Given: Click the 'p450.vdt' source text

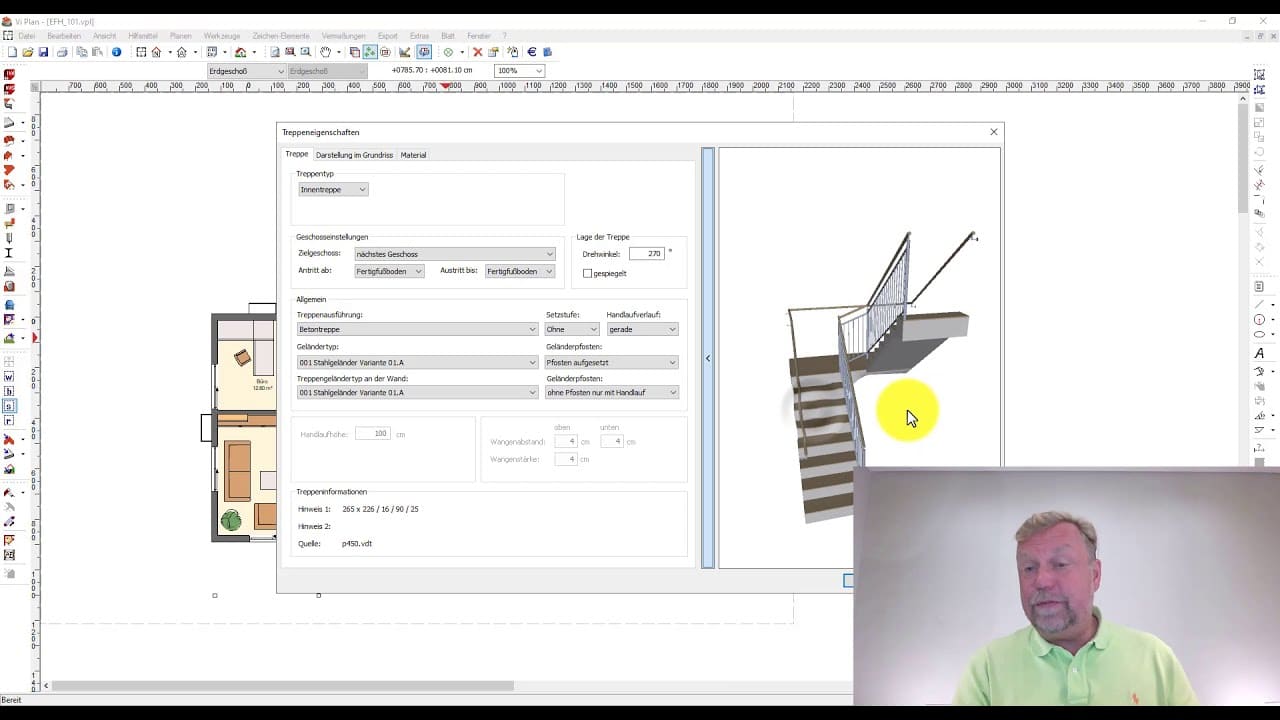Looking at the screenshot, I should (357, 544).
